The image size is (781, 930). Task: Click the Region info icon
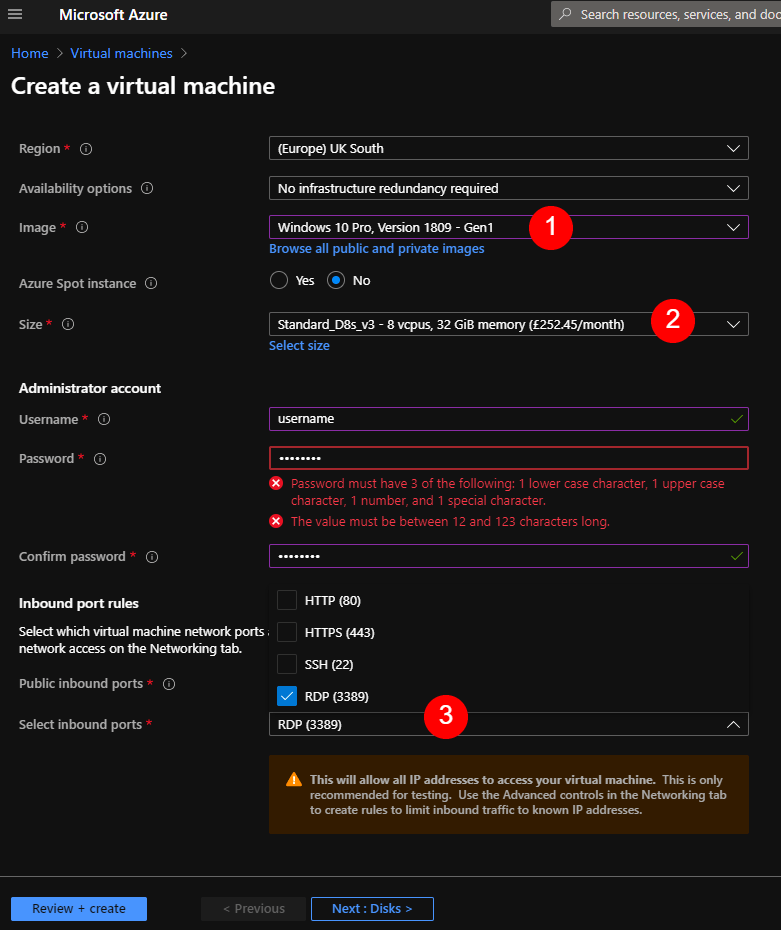point(86,149)
